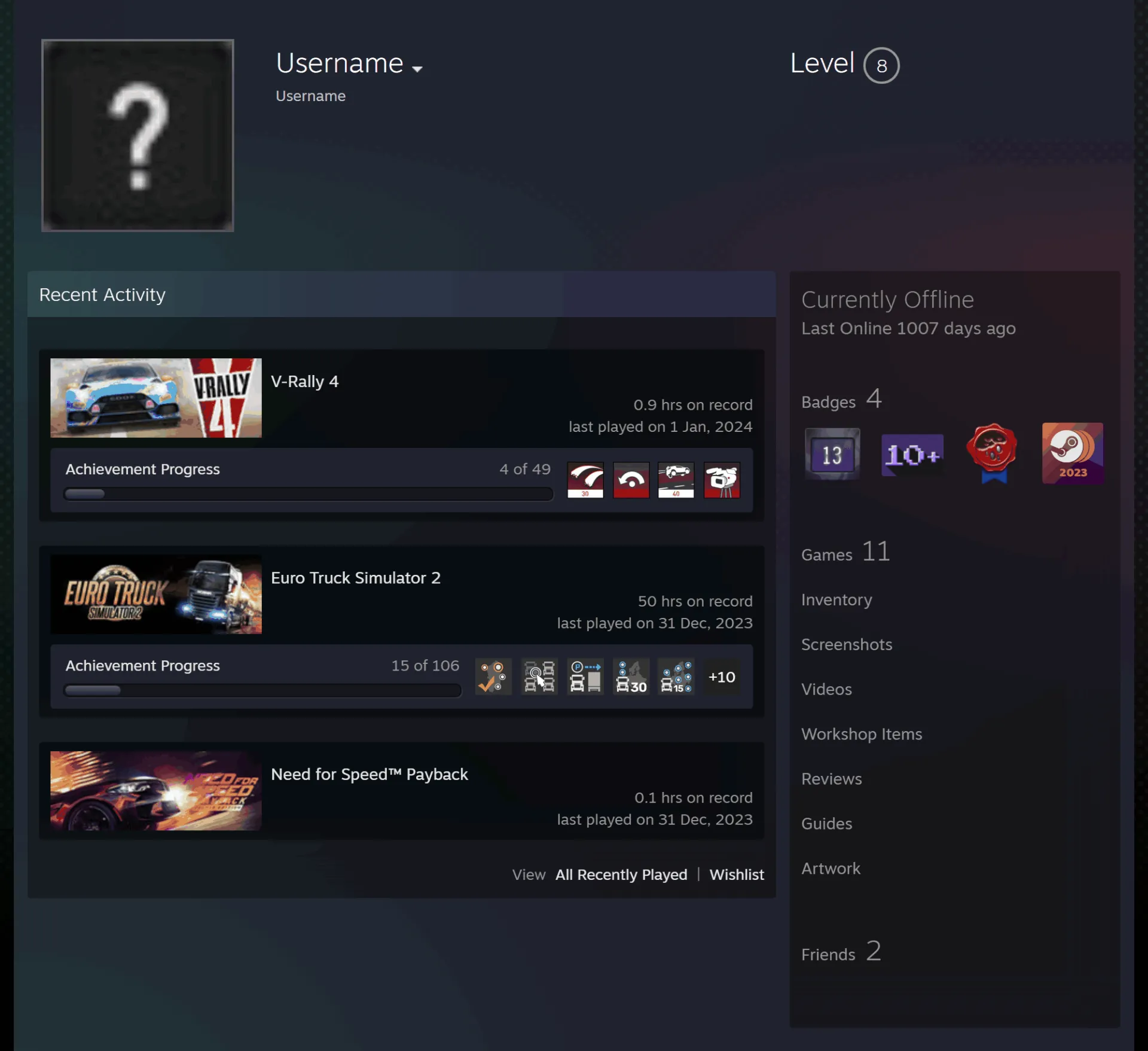Click the red wax seal badge
This screenshot has width=1148, height=1051.
click(993, 453)
